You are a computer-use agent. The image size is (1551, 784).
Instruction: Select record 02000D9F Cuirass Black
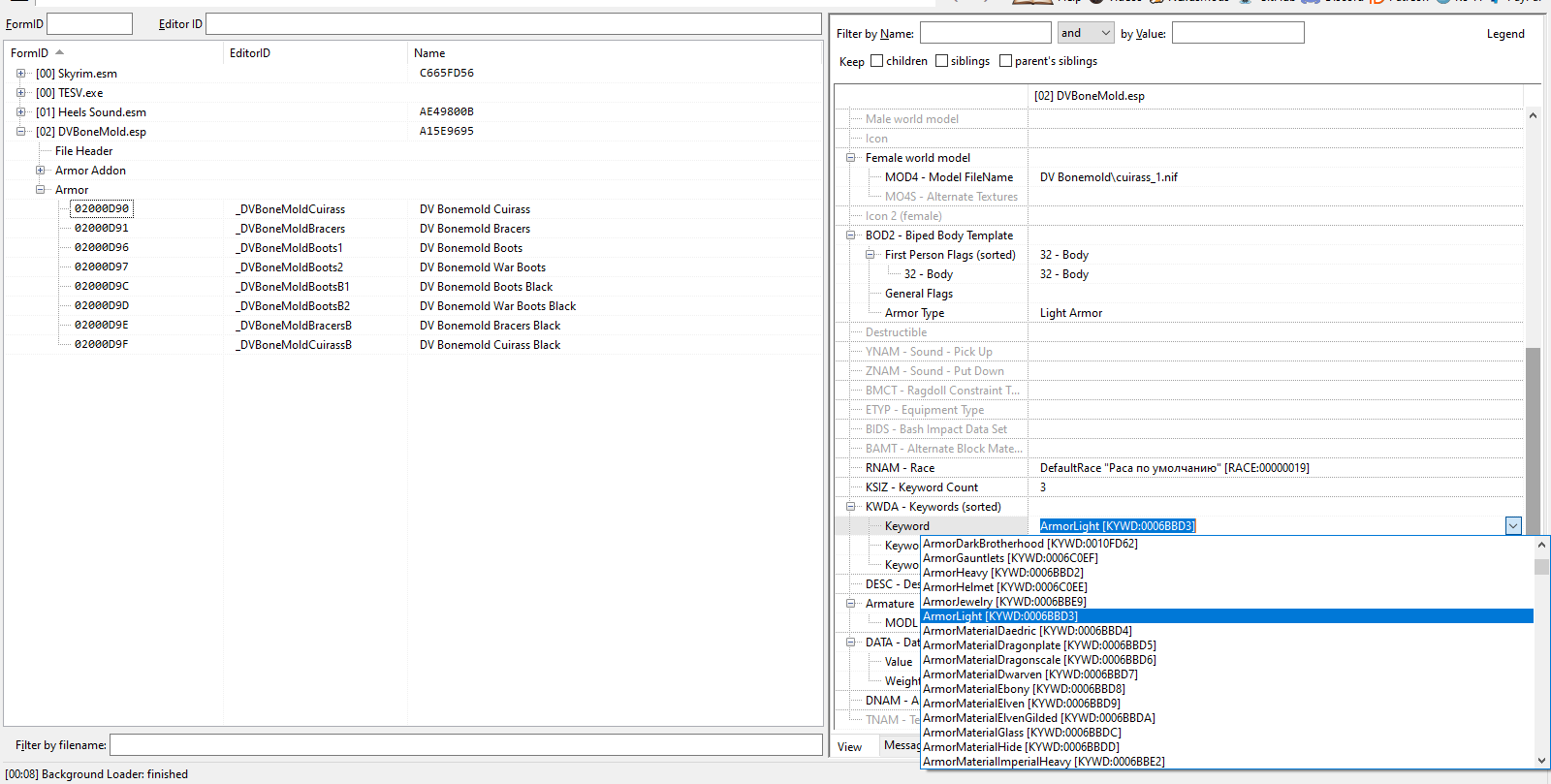pos(102,344)
